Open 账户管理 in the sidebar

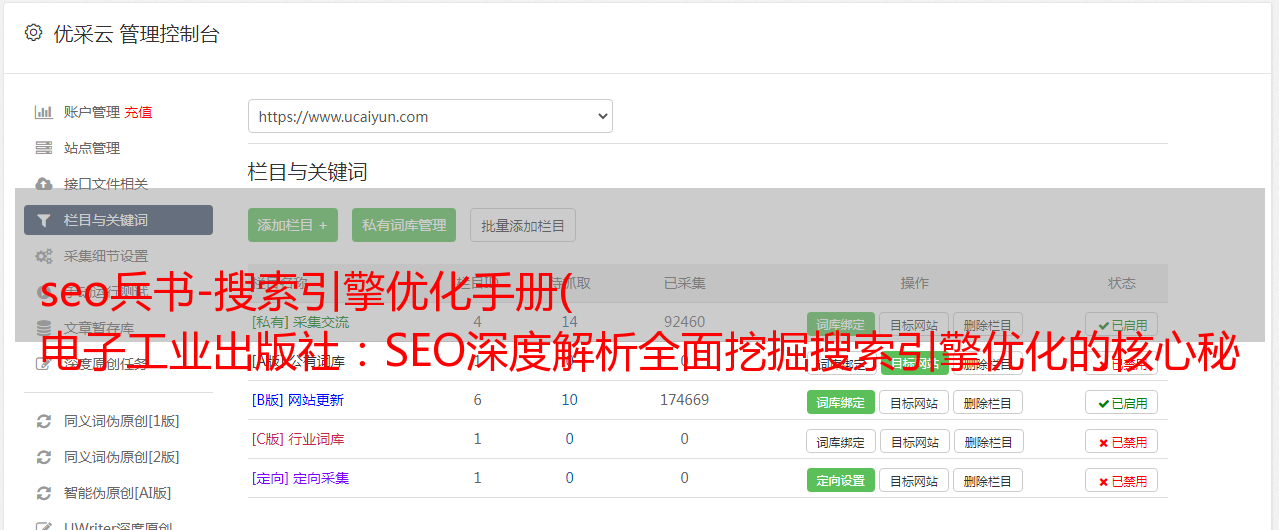92,112
